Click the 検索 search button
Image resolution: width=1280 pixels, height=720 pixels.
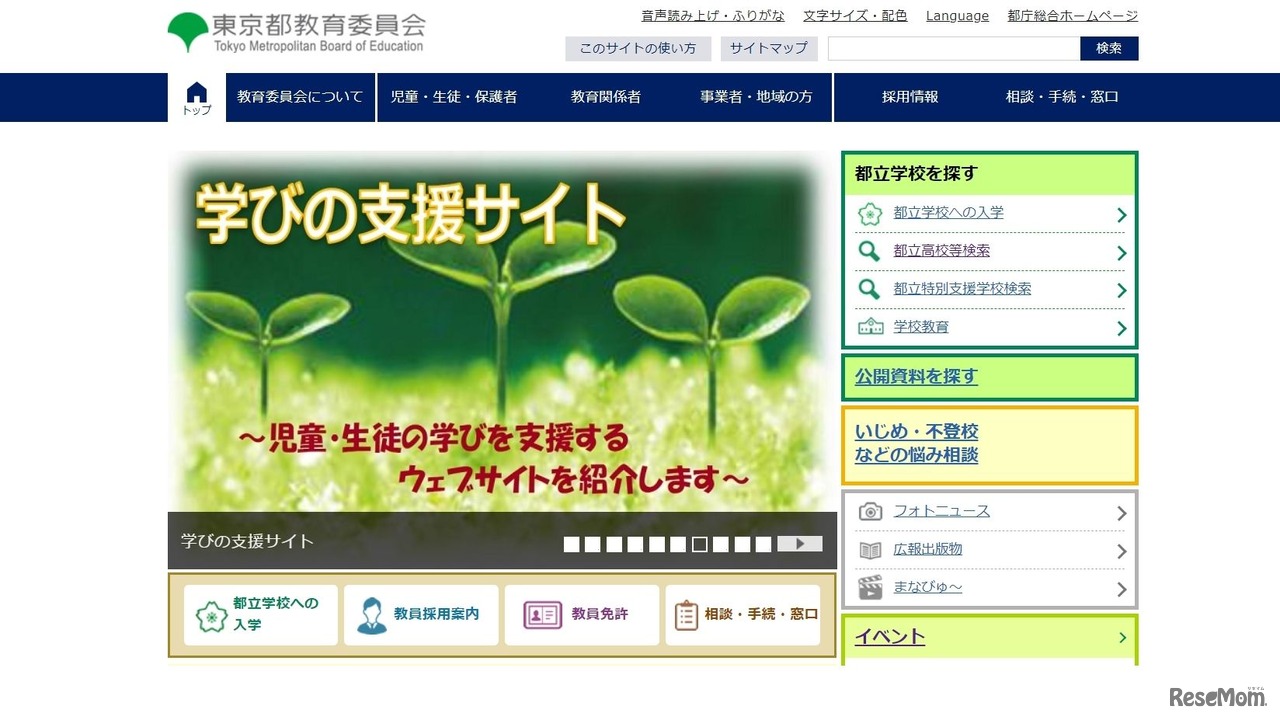tap(1108, 48)
